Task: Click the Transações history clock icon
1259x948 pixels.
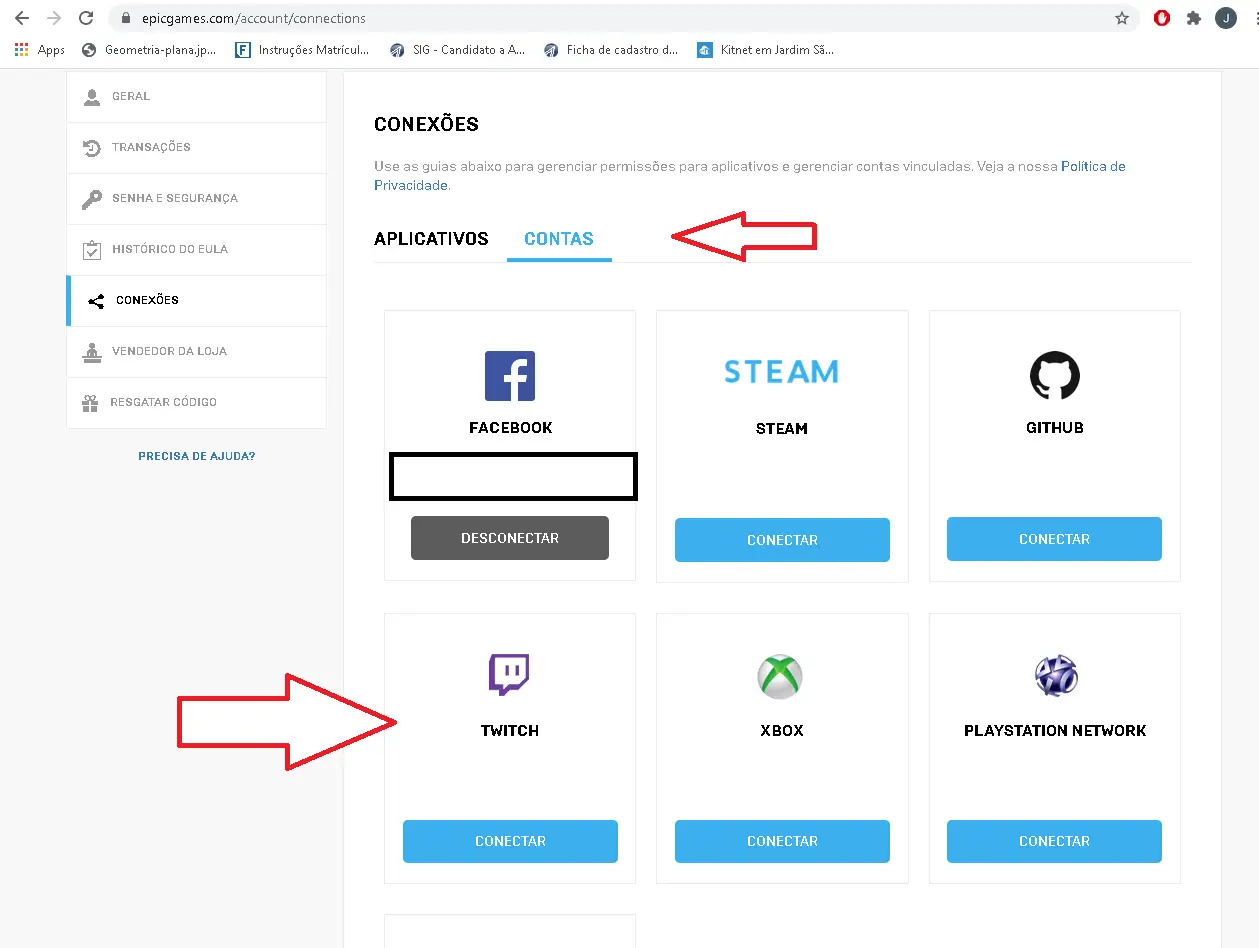Action: 91,148
